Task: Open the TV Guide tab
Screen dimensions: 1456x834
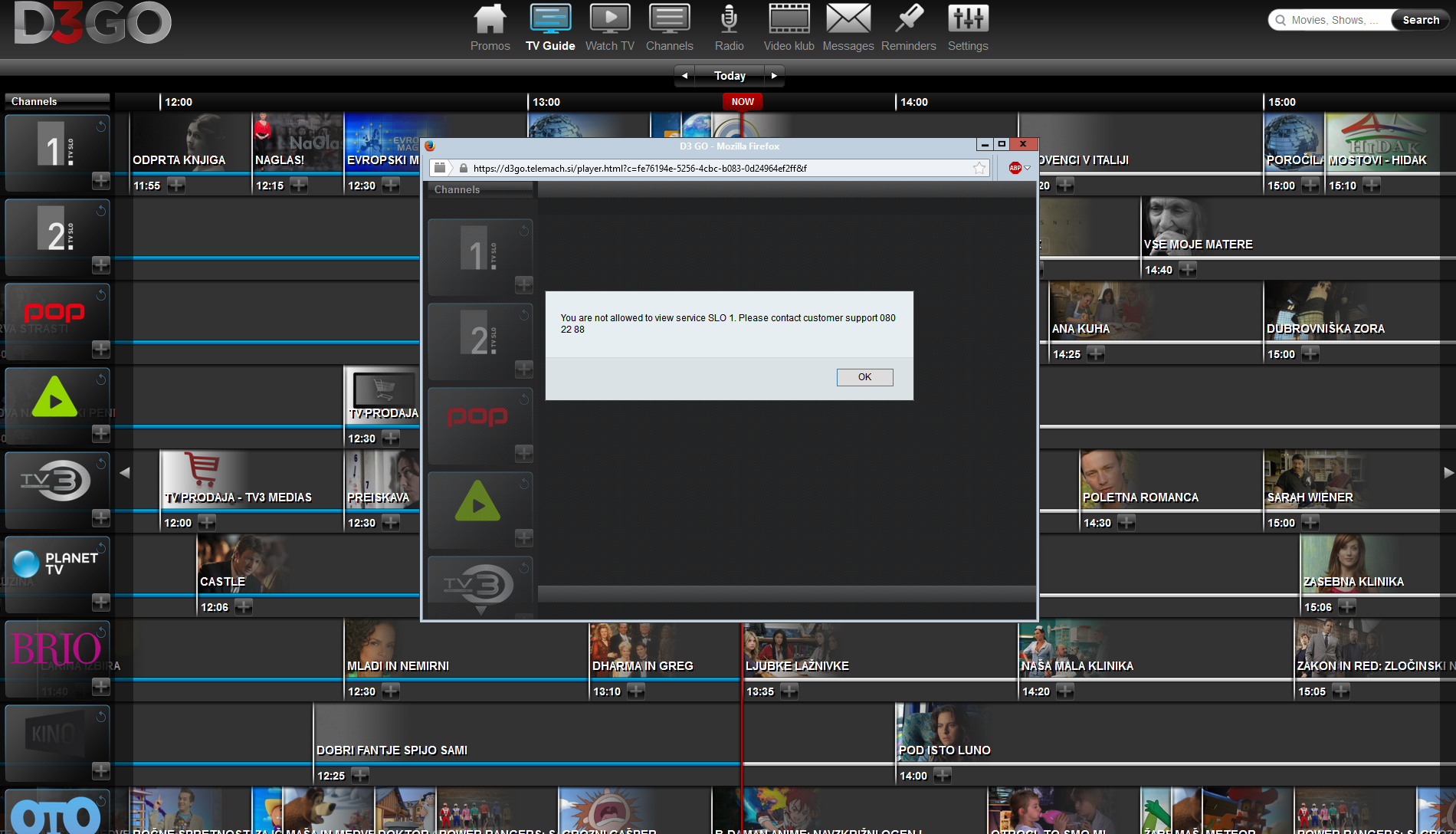Action: 550,28
